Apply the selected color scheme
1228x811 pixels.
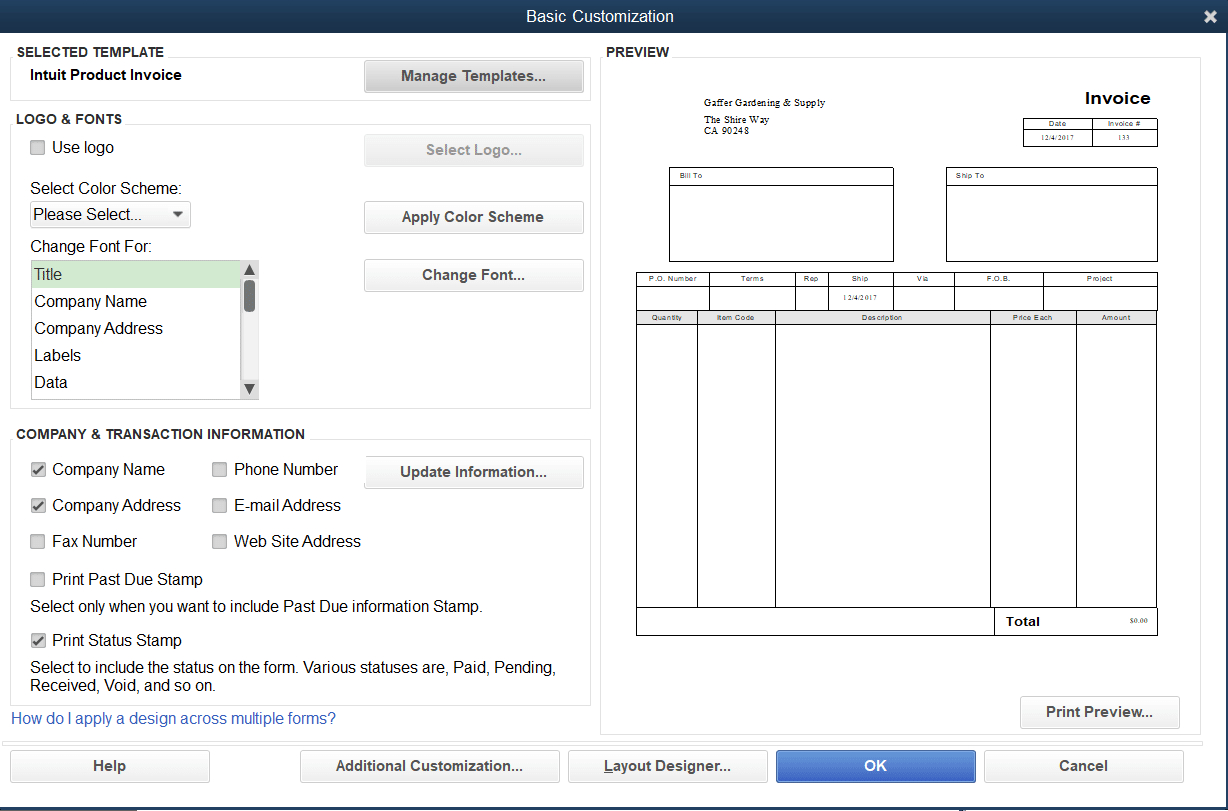click(x=473, y=217)
